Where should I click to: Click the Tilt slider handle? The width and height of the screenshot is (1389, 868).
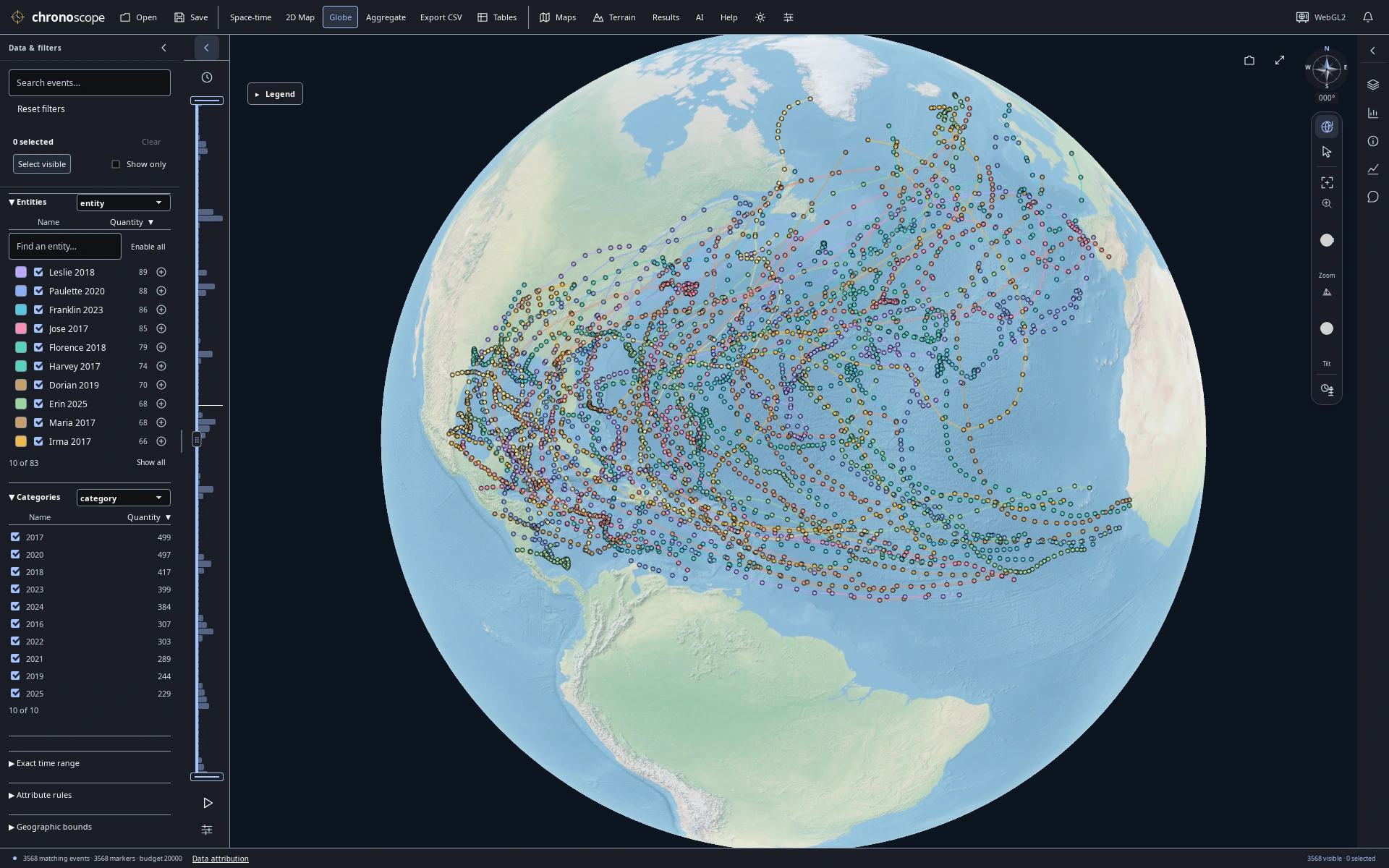1327,328
